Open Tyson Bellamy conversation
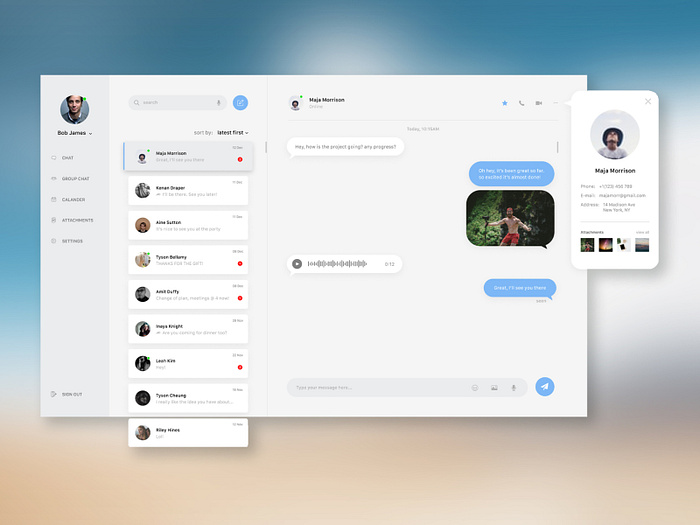The height and width of the screenshot is (525, 700). tap(188, 260)
